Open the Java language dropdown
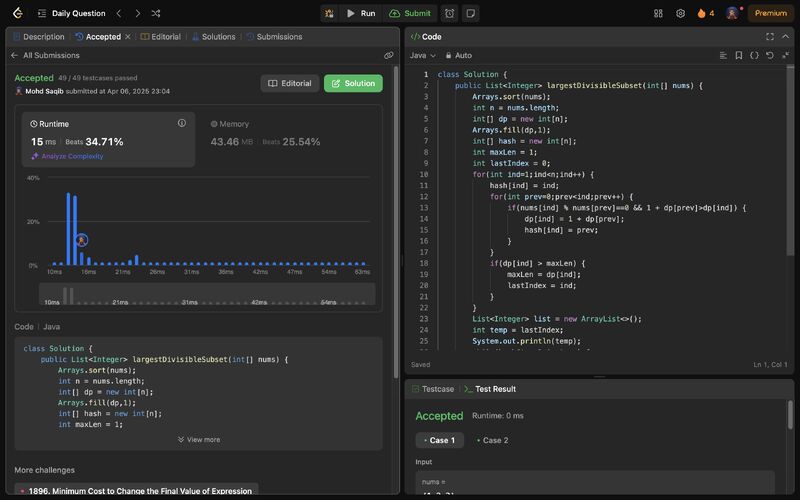 tap(422, 55)
